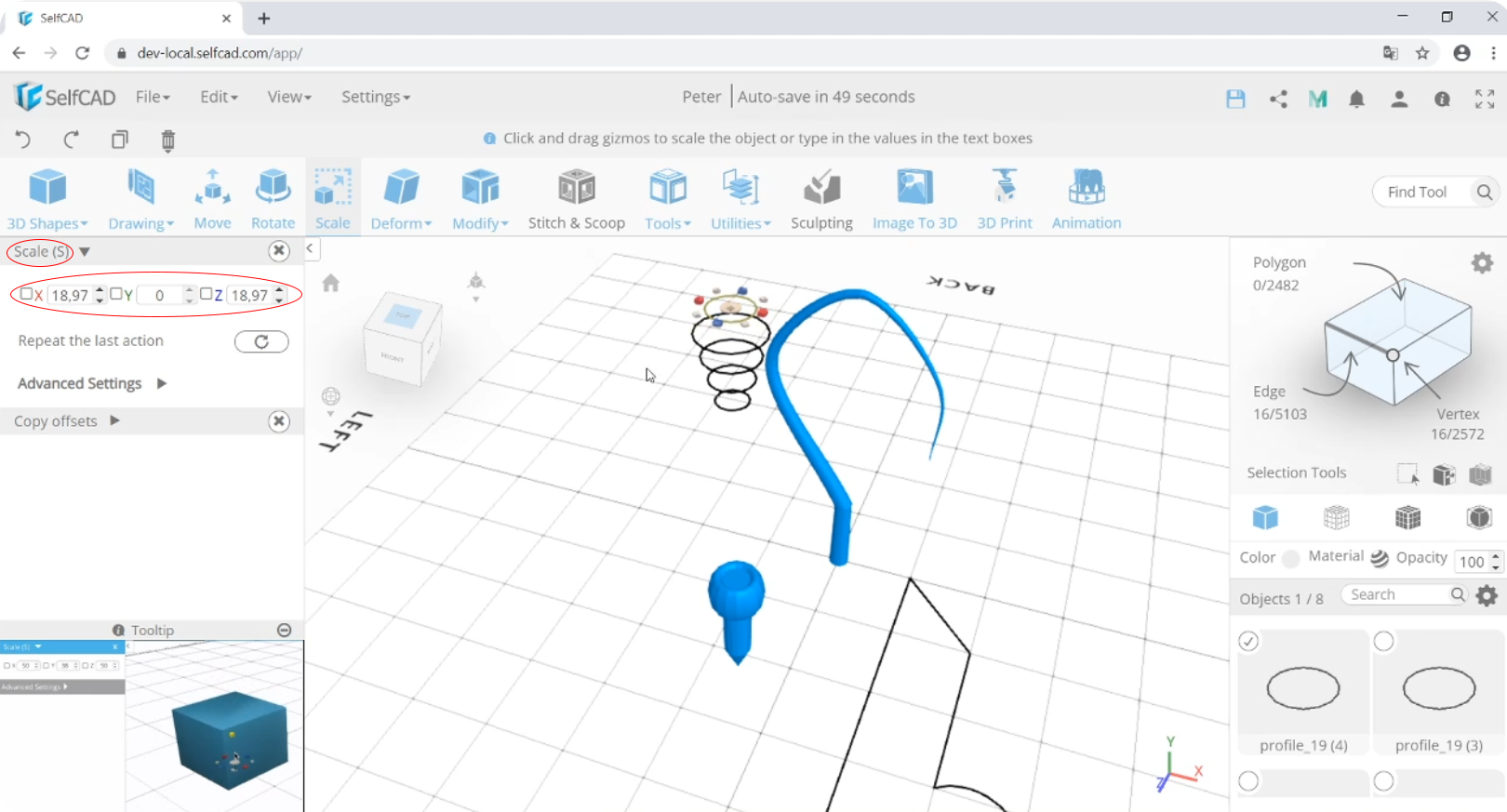This screenshot has width=1507, height=812.
Task: Expand Advanced Settings section
Action: [x=92, y=383]
